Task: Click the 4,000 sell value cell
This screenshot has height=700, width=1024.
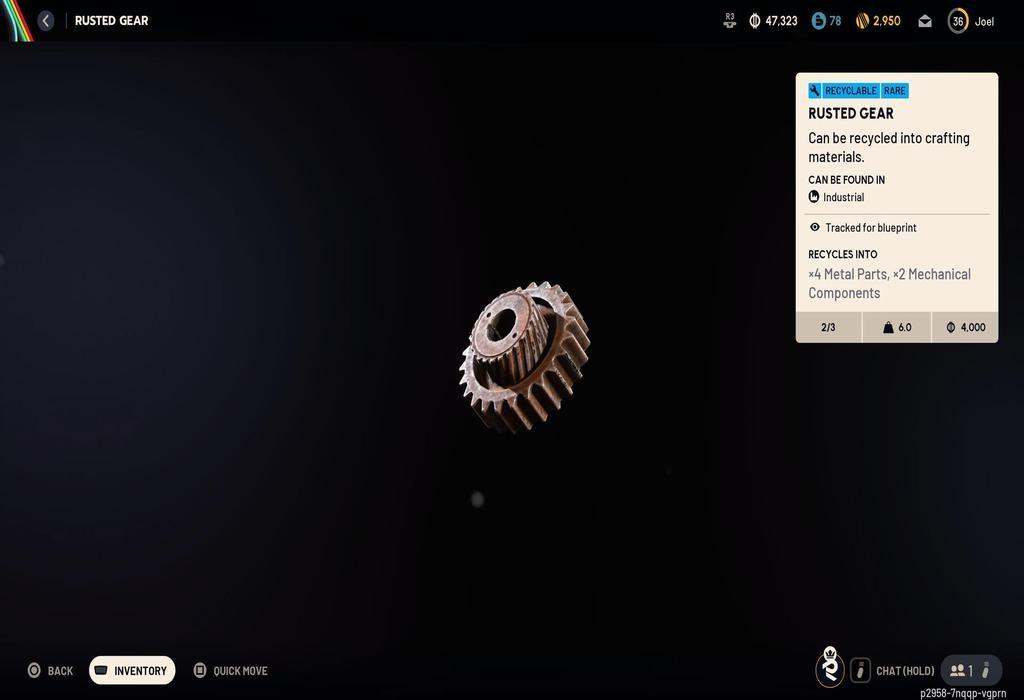Action: pyautogui.click(x=965, y=328)
